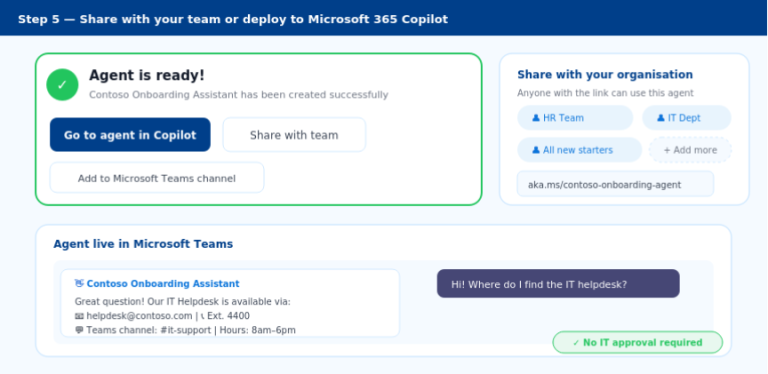The image size is (768, 374).
Task: Click the Share with your organisation heading
Action: pos(605,74)
